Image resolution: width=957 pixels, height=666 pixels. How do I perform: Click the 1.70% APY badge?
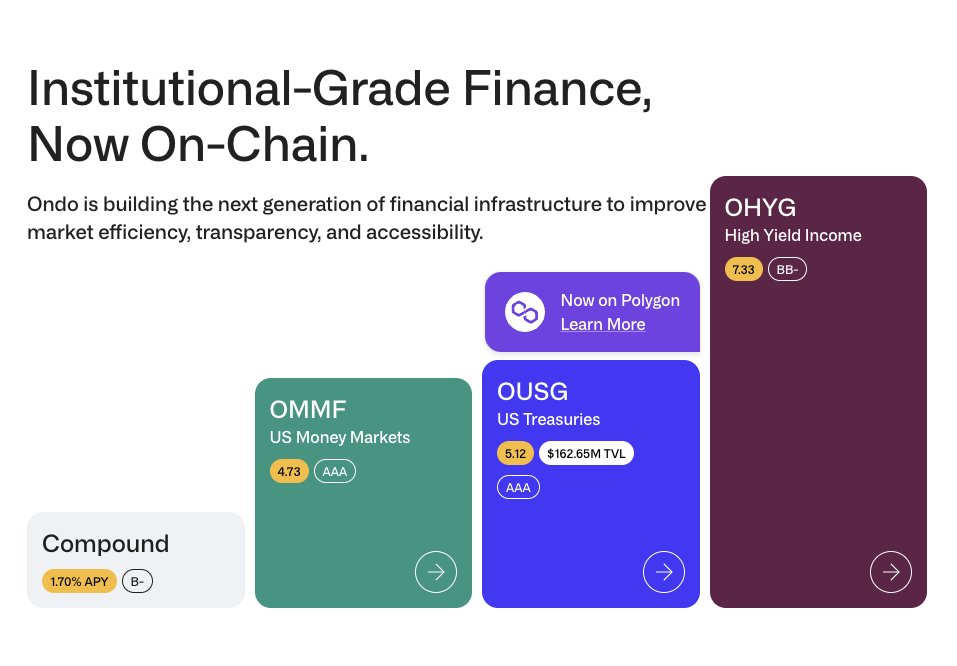tap(79, 581)
